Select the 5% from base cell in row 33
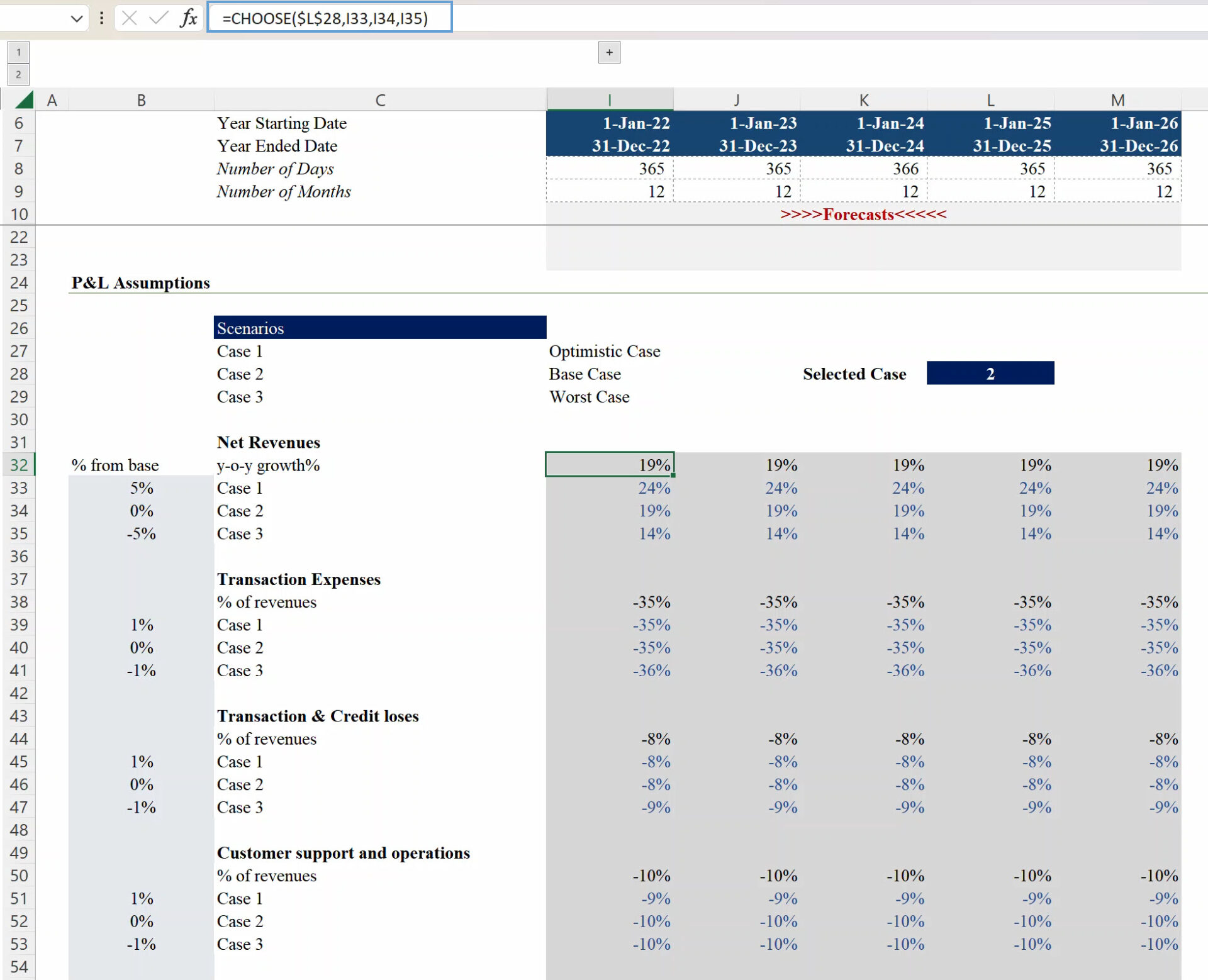Image resolution: width=1208 pixels, height=980 pixels. click(142, 488)
